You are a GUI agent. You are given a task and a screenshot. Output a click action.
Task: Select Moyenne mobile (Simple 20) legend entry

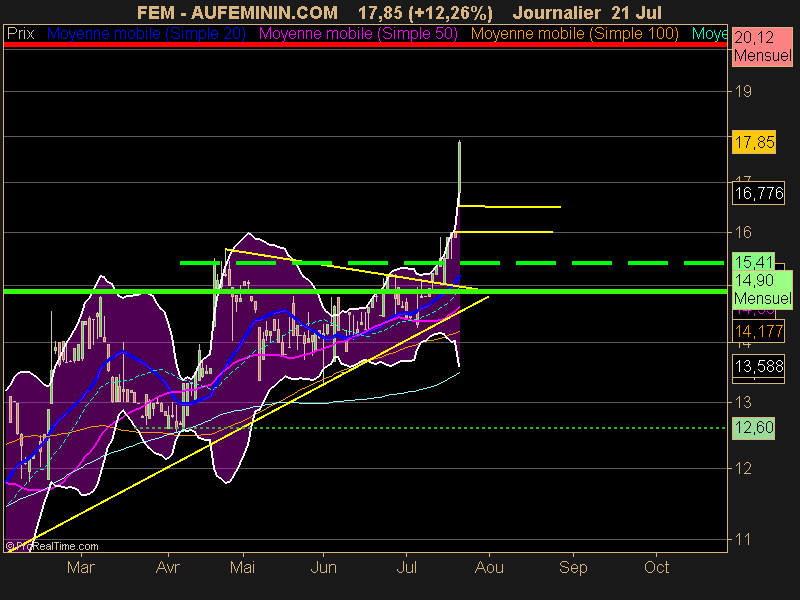tap(146, 34)
